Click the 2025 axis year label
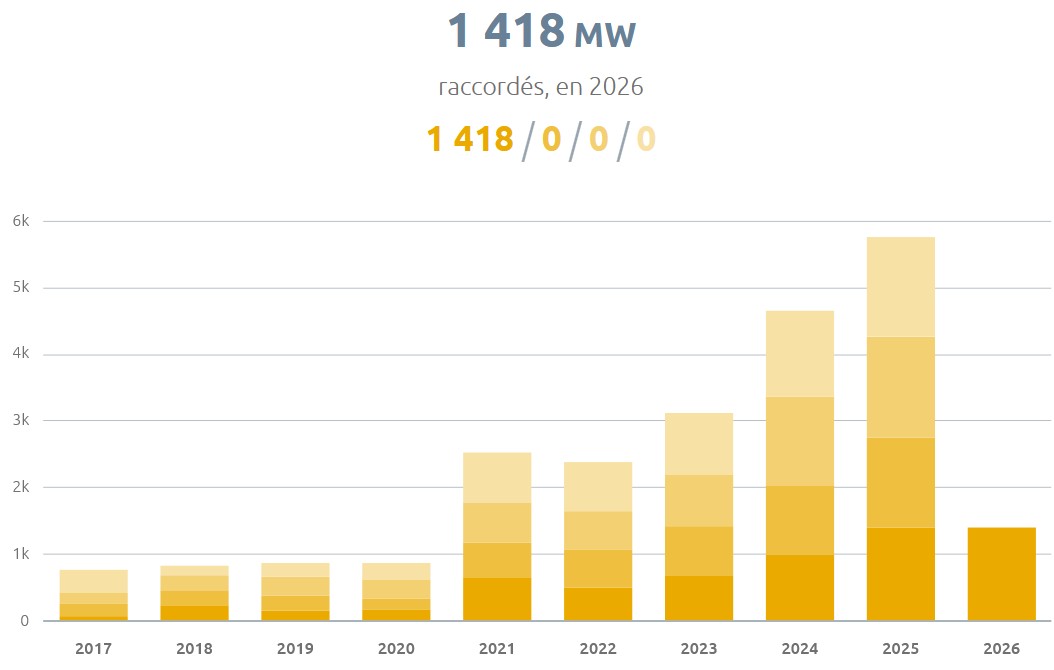Image resolution: width=1054 pixels, height=670 pixels. pos(900,649)
